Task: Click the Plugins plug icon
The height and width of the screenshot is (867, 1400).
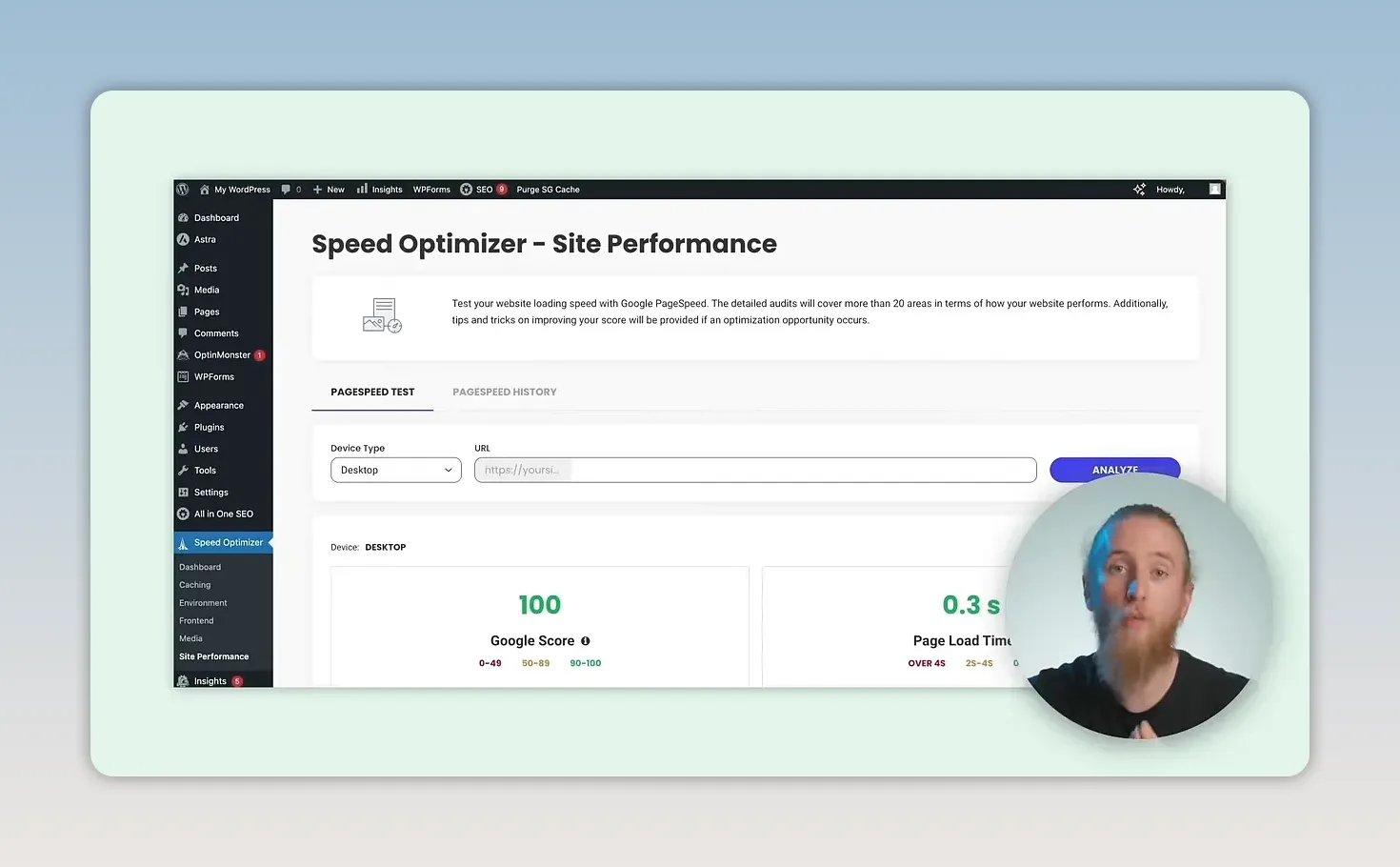Action: (183, 428)
